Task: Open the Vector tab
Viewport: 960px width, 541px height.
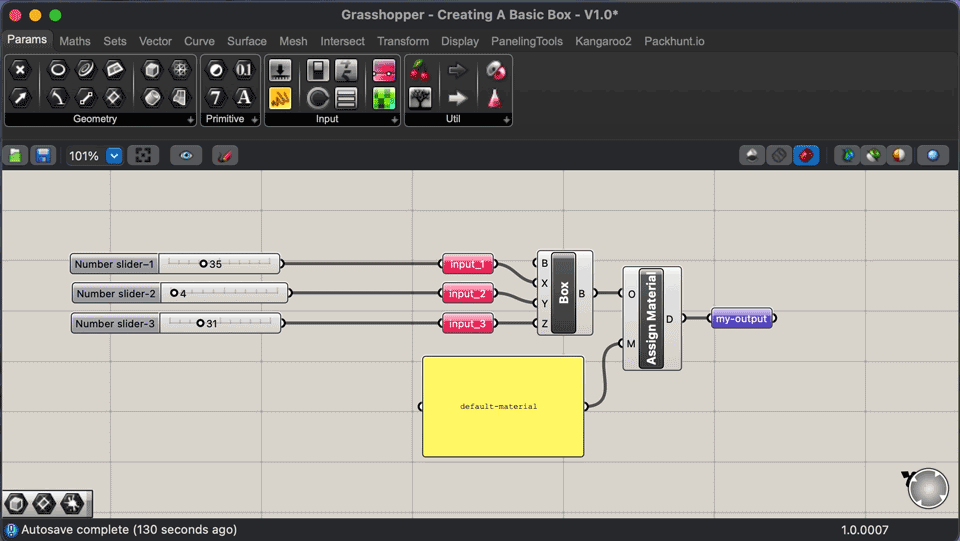Action: [155, 41]
